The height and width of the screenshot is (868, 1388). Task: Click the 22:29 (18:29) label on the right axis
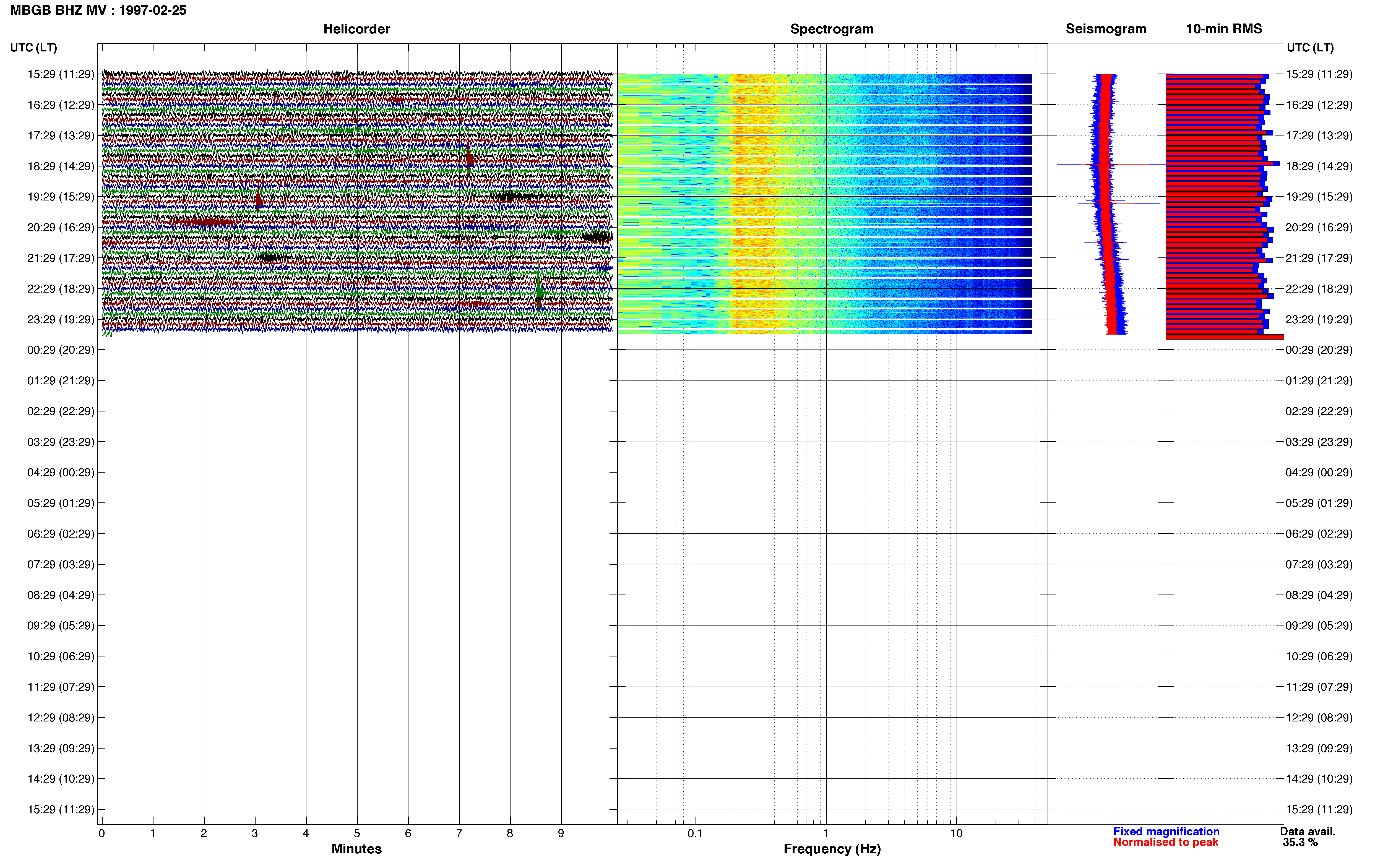pyautogui.click(x=1319, y=289)
